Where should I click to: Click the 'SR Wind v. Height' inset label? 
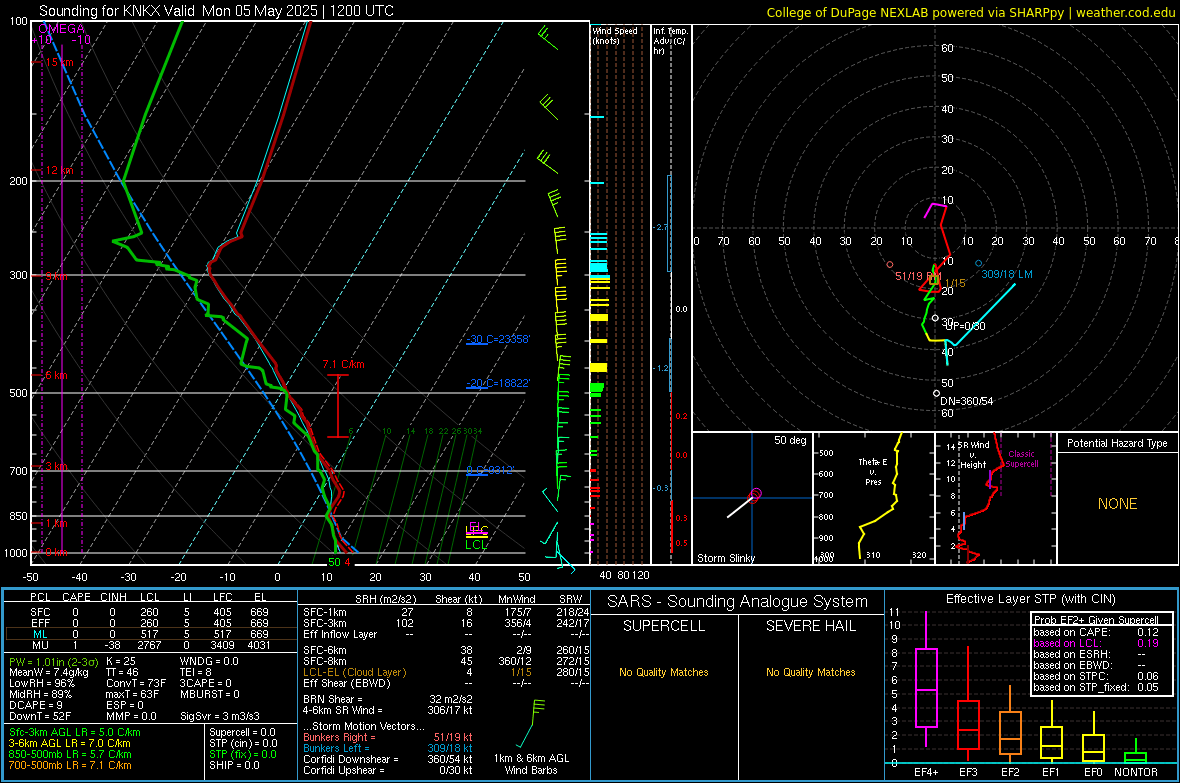tap(974, 455)
